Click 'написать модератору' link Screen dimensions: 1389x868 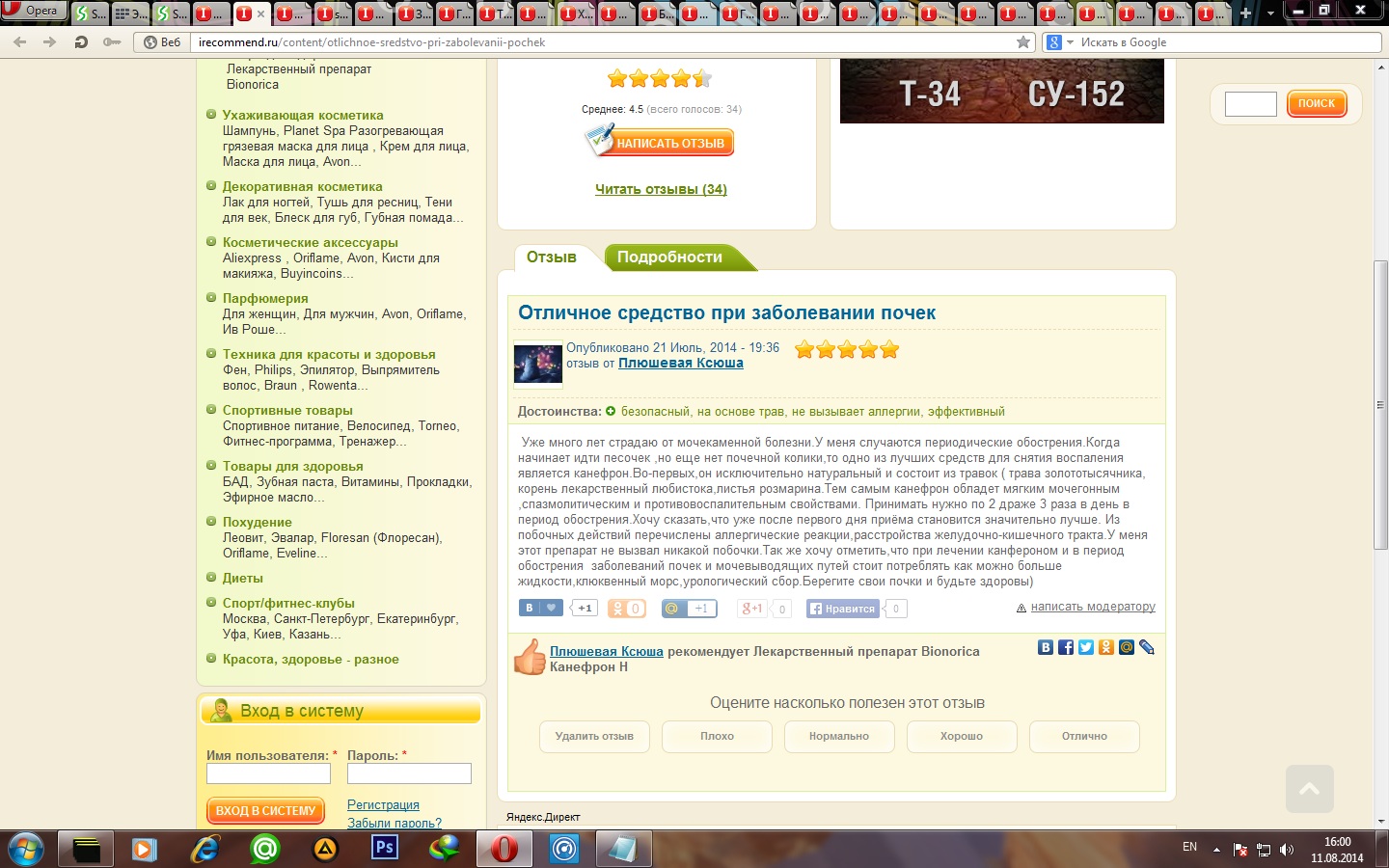click(1093, 607)
